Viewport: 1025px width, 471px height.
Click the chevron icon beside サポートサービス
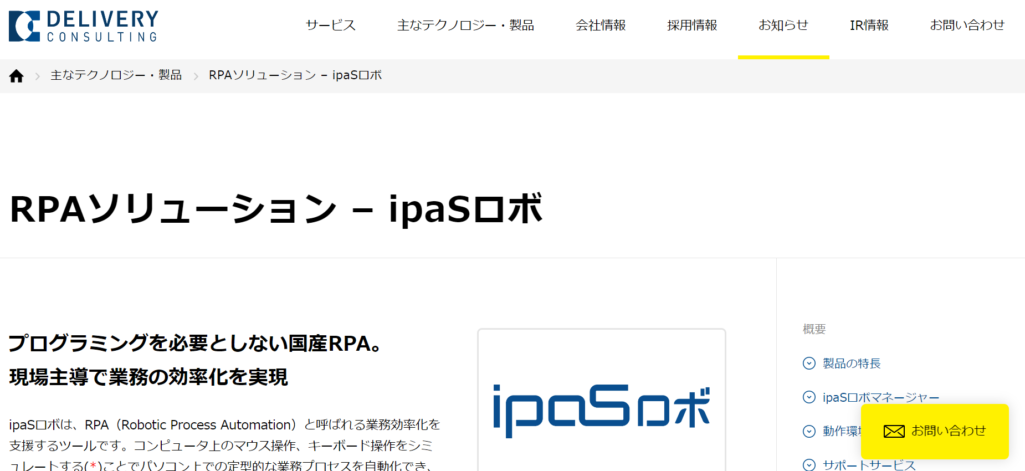(x=809, y=464)
